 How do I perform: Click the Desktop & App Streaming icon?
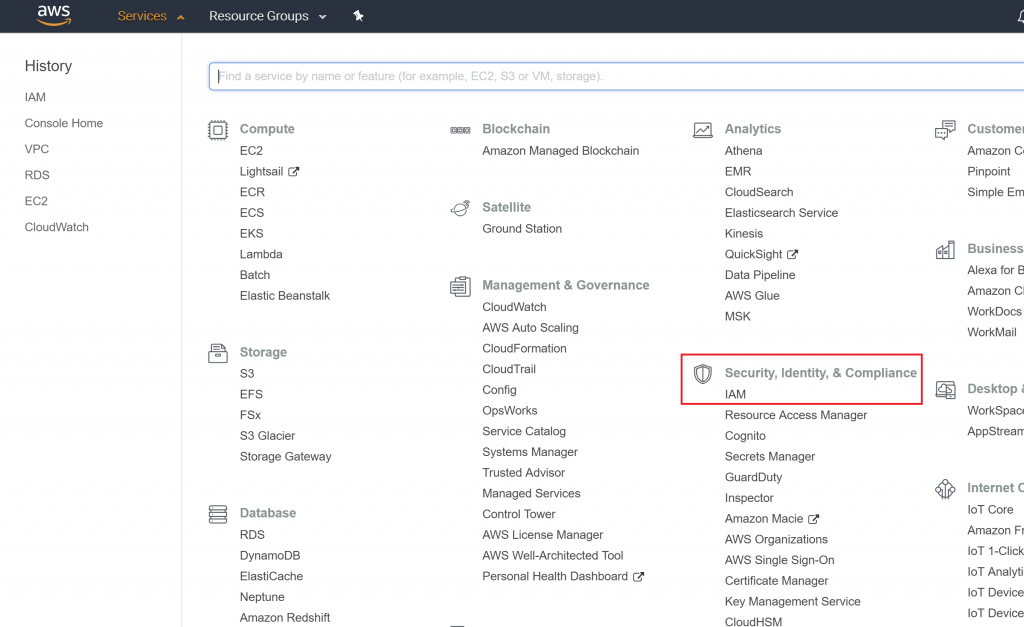click(945, 390)
